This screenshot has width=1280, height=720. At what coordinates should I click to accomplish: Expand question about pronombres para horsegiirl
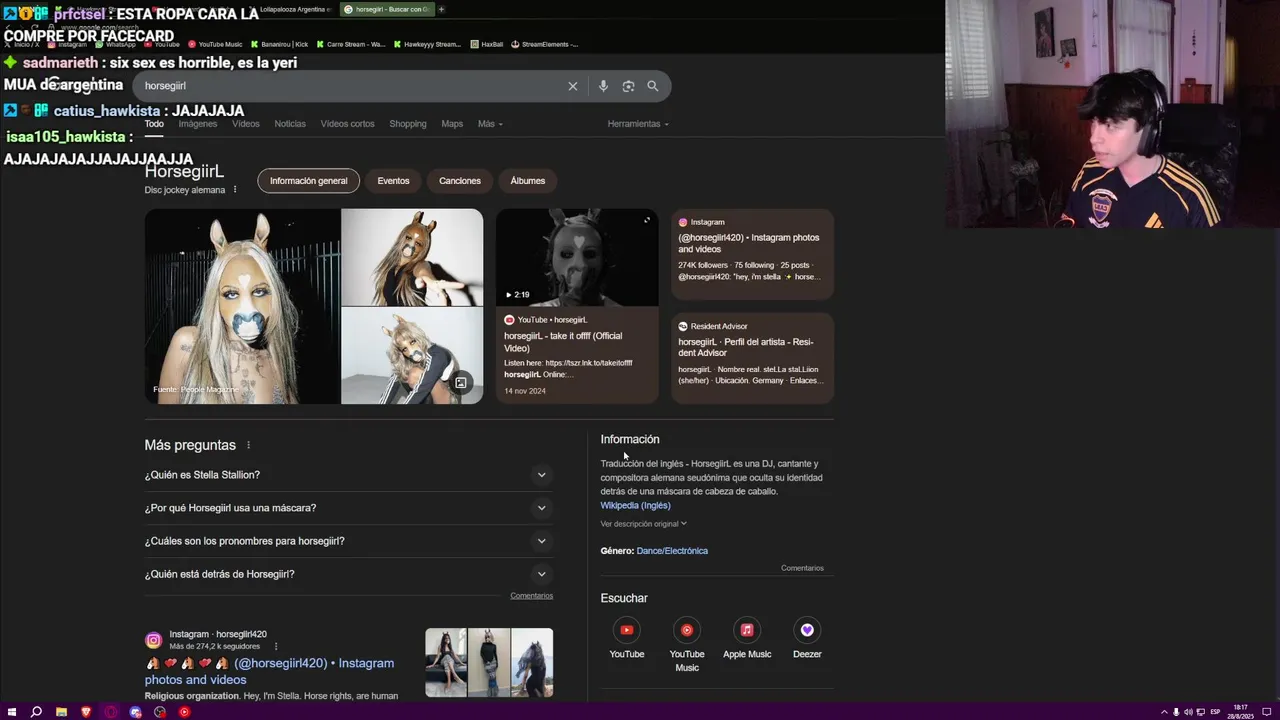click(348, 541)
